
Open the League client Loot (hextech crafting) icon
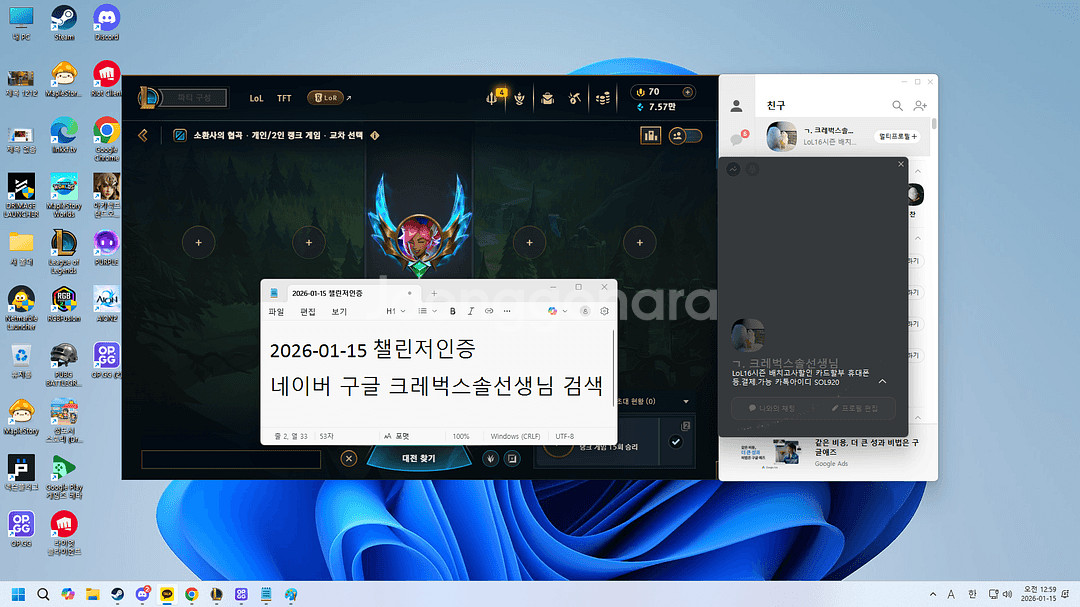tap(575, 97)
